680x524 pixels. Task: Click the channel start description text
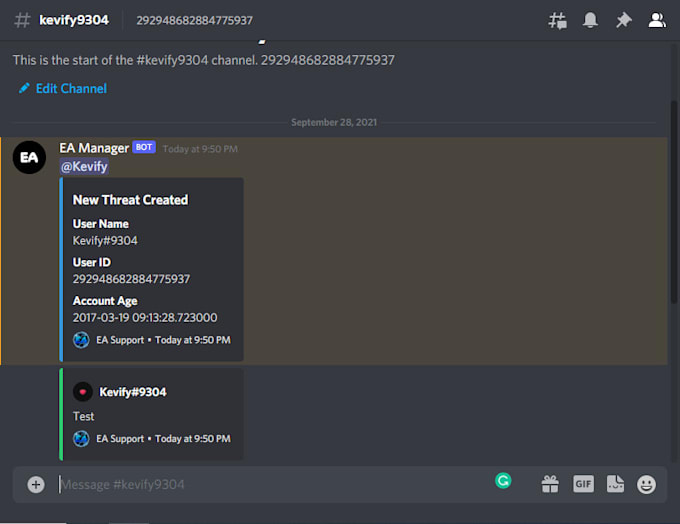click(204, 60)
